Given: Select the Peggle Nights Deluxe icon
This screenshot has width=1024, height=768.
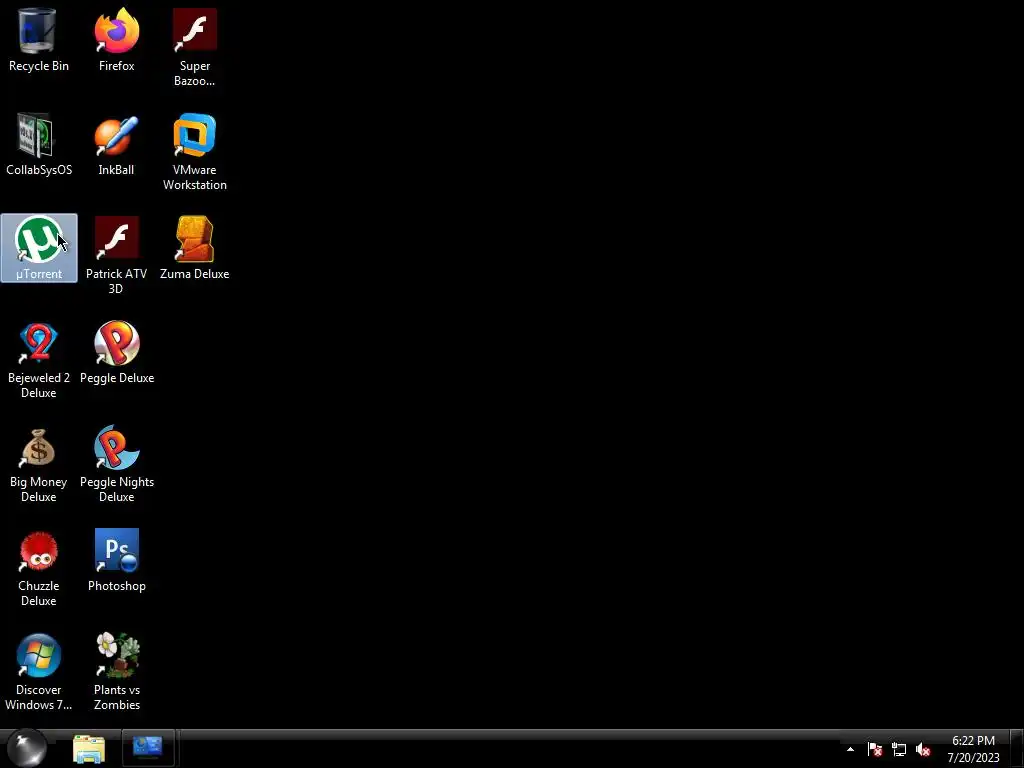Looking at the screenshot, I should click(x=116, y=463).
